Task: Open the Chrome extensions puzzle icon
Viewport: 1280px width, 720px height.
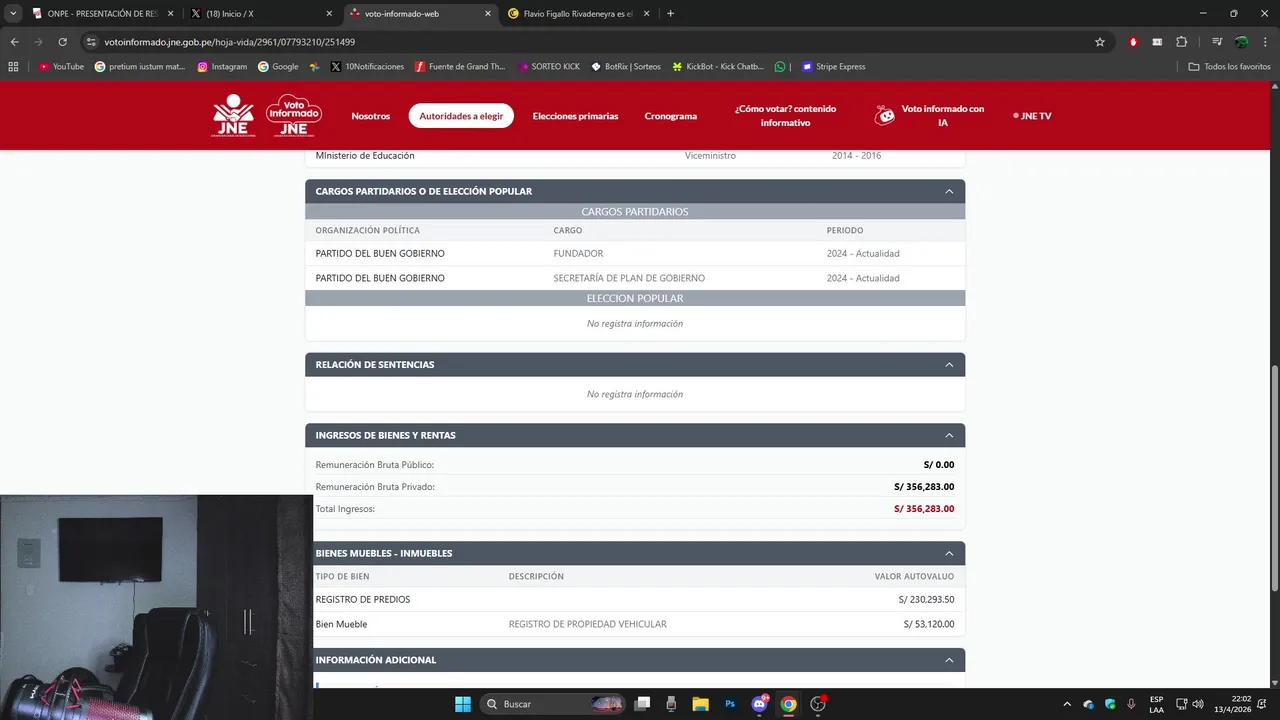Action: (1182, 42)
